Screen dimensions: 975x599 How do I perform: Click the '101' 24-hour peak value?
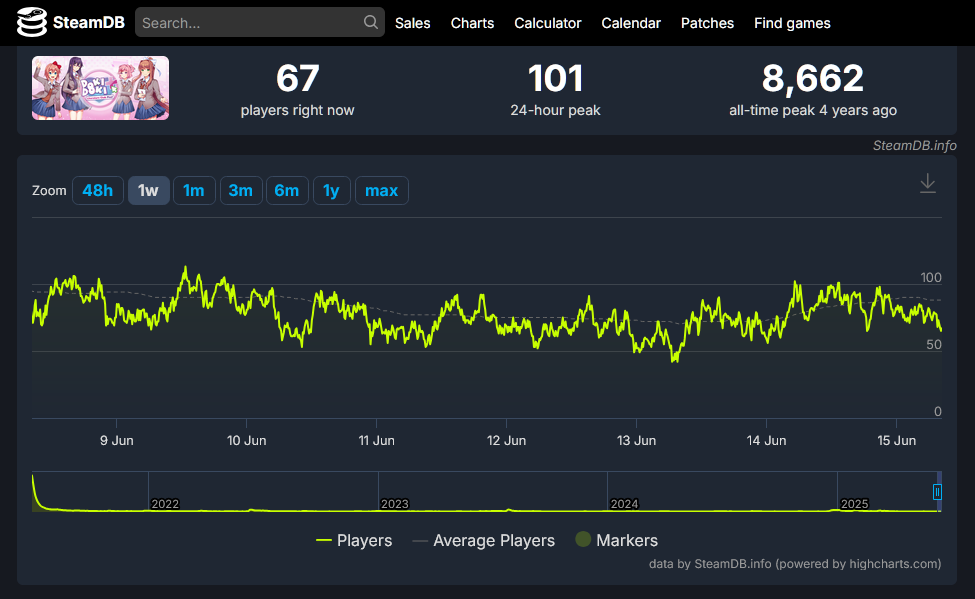pos(555,78)
